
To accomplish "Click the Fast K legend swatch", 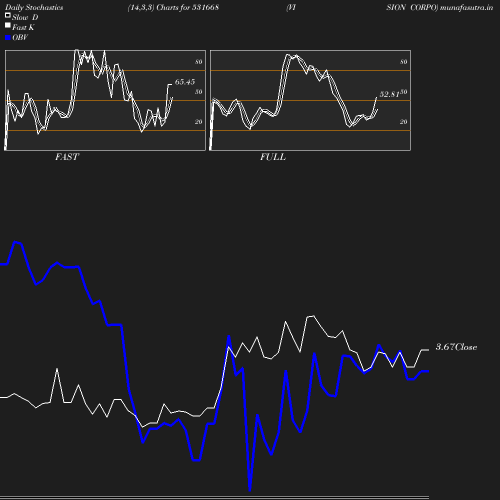I will [x=8, y=25].
